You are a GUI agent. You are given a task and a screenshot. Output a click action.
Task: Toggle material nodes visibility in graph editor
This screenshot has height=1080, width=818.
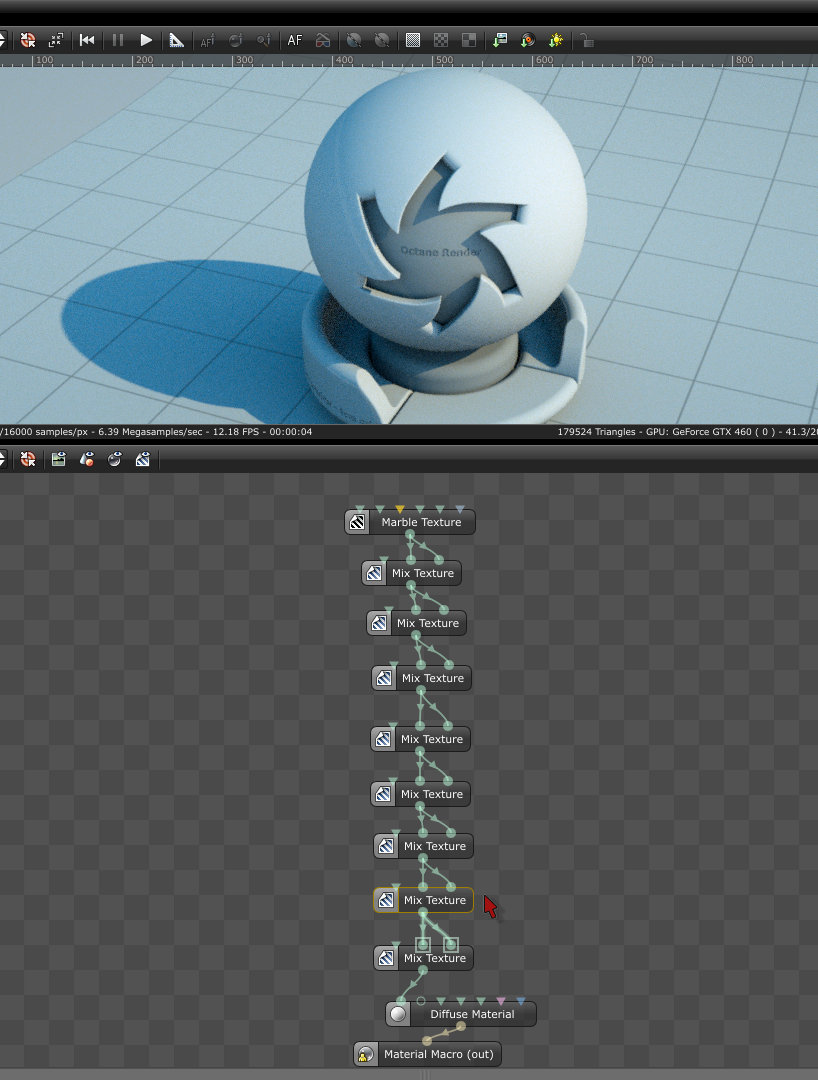click(x=114, y=459)
